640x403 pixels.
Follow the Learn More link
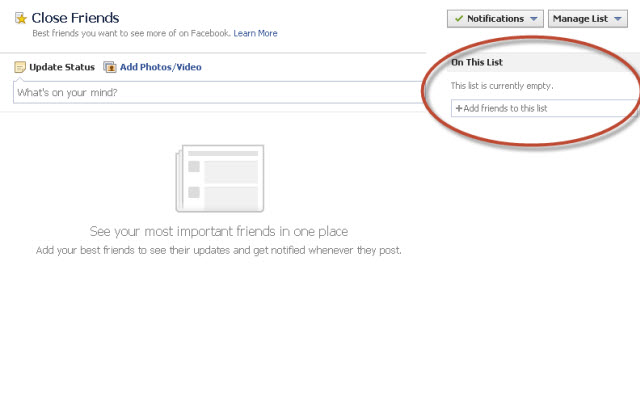click(x=255, y=33)
